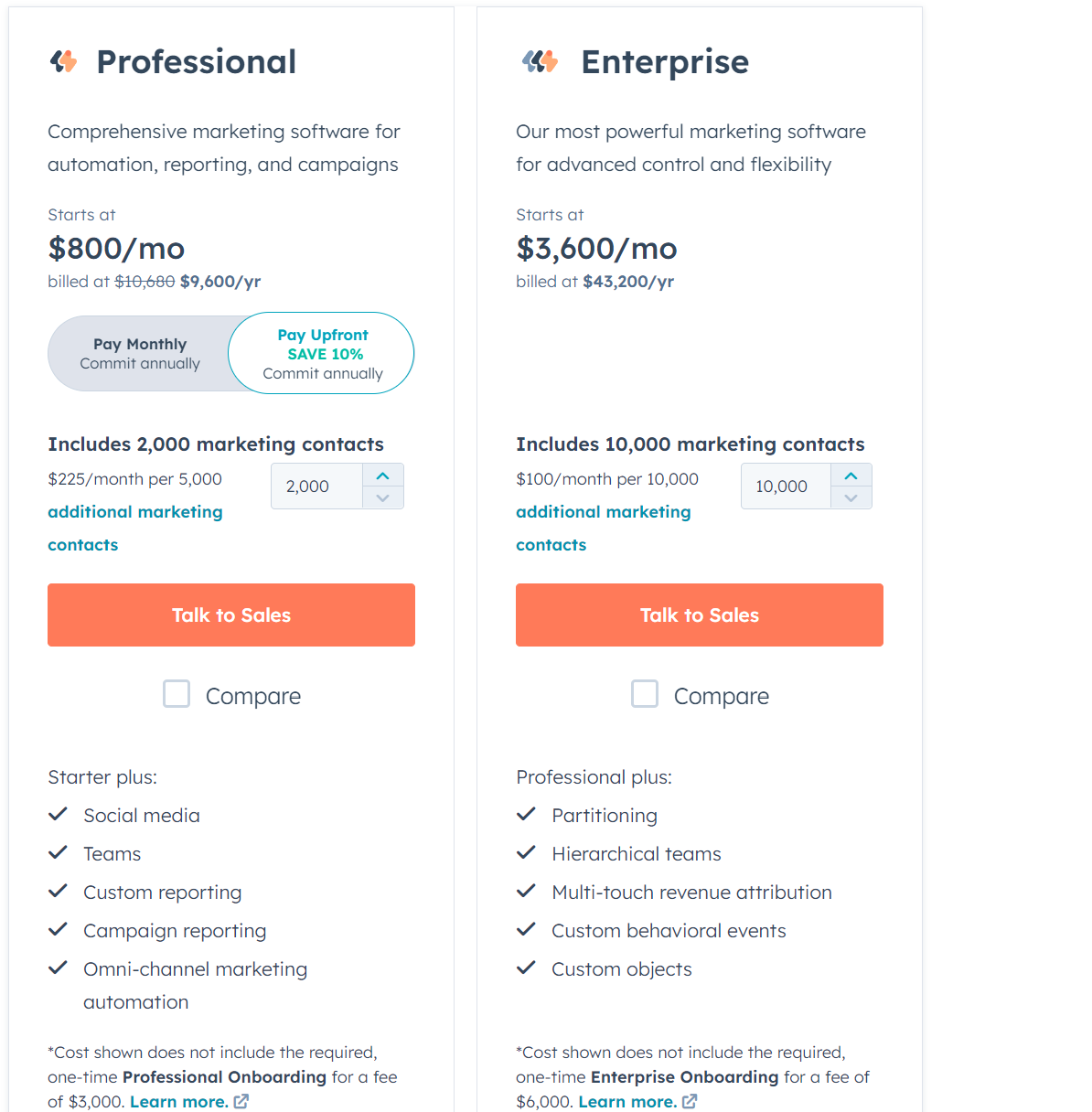1092x1112 pixels.
Task: Check the Compare box under Professional
Action: 177,694
